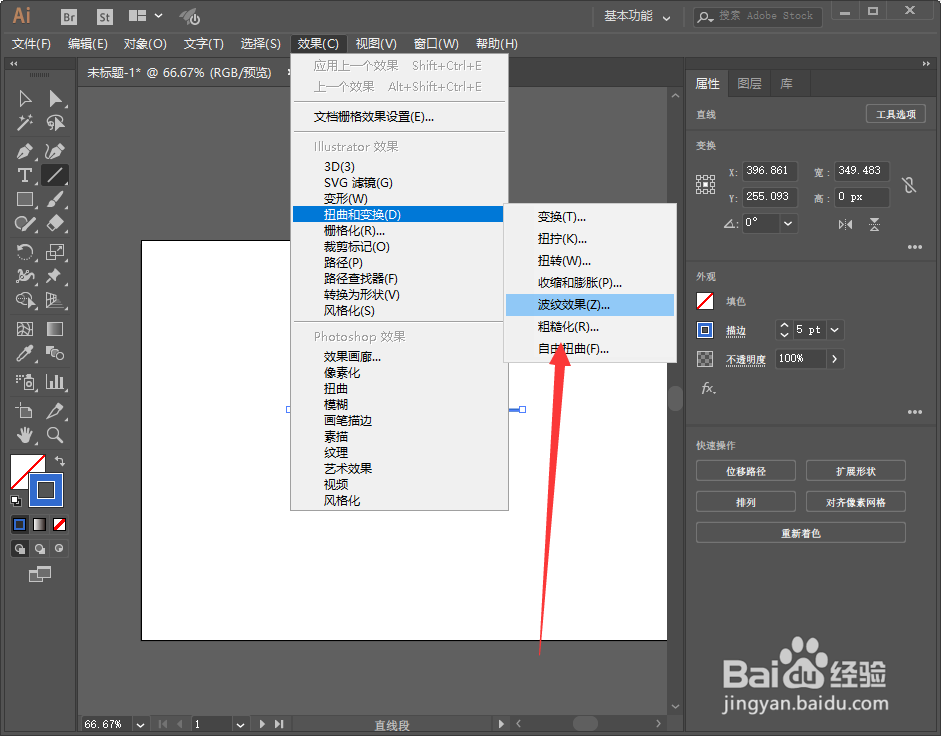Open the workspace switcher 基本功能
This screenshot has width=941, height=736.
click(637, 16)
